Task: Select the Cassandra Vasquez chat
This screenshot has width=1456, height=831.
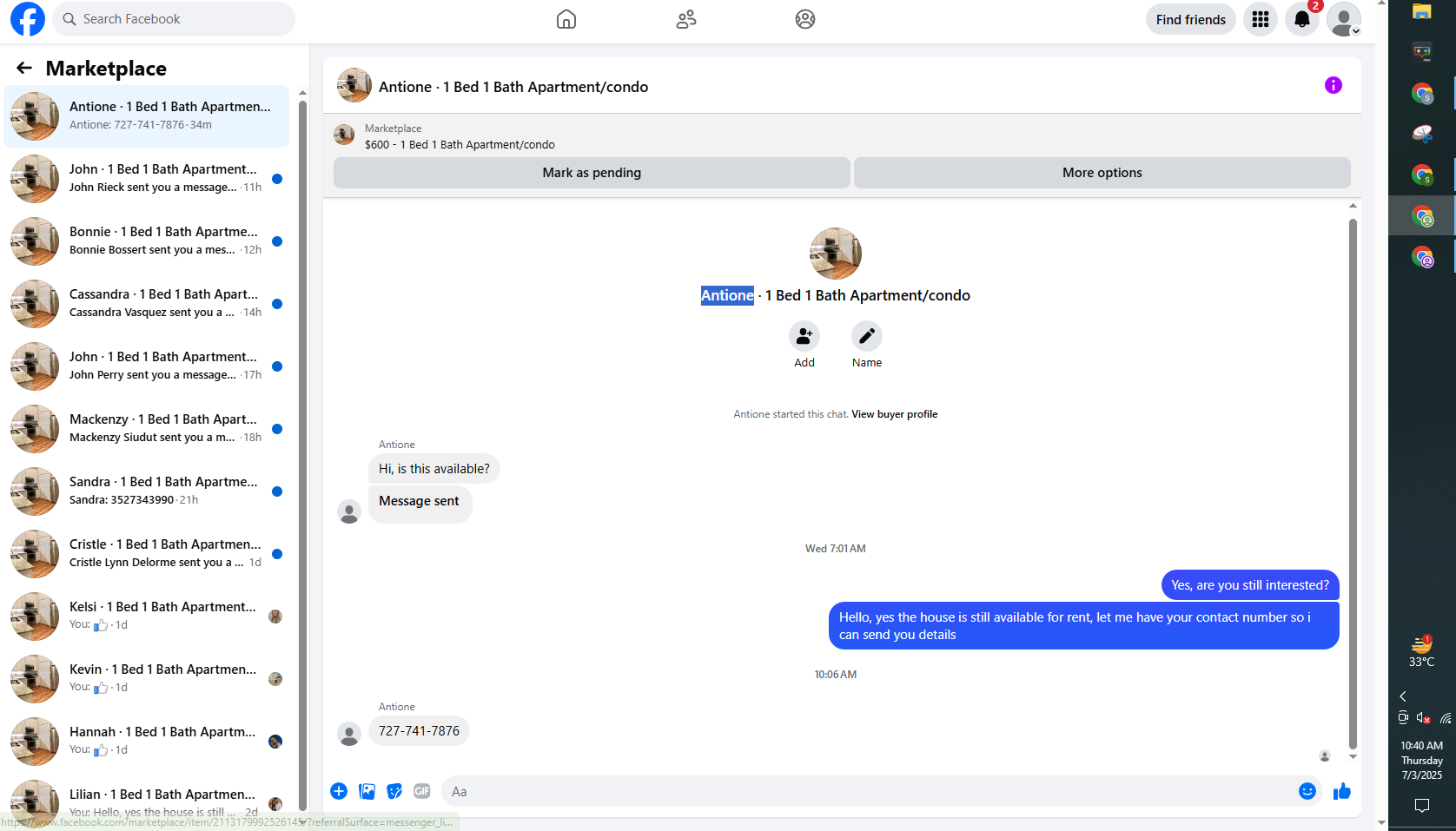Action: [146, 303]
